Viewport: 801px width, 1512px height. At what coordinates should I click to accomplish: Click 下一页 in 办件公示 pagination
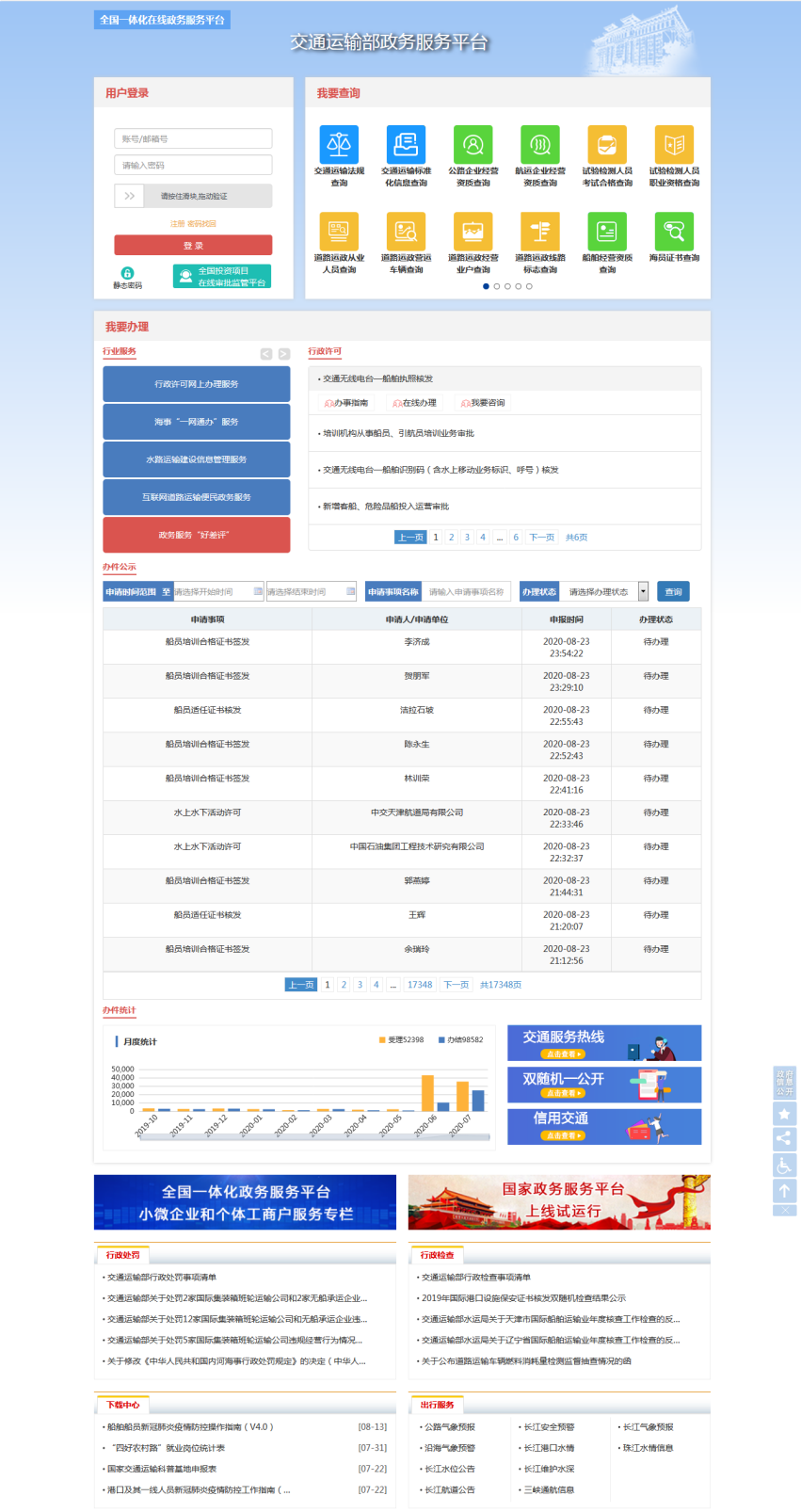457,985
